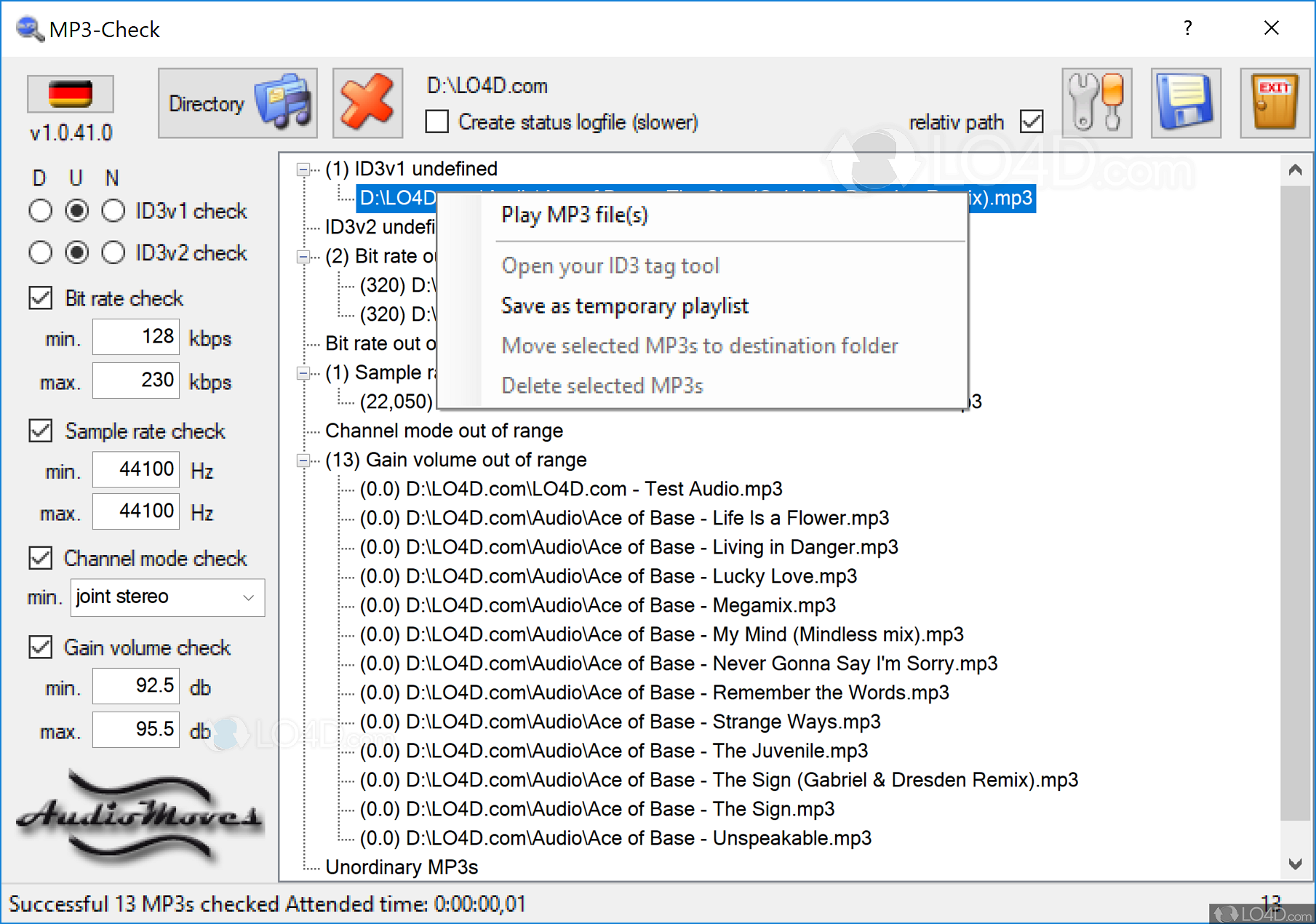Choose Play MP3 file(s) from context menu
Image resolution: width=1316 pixels, height=924 pixels.
coord(574,215)
